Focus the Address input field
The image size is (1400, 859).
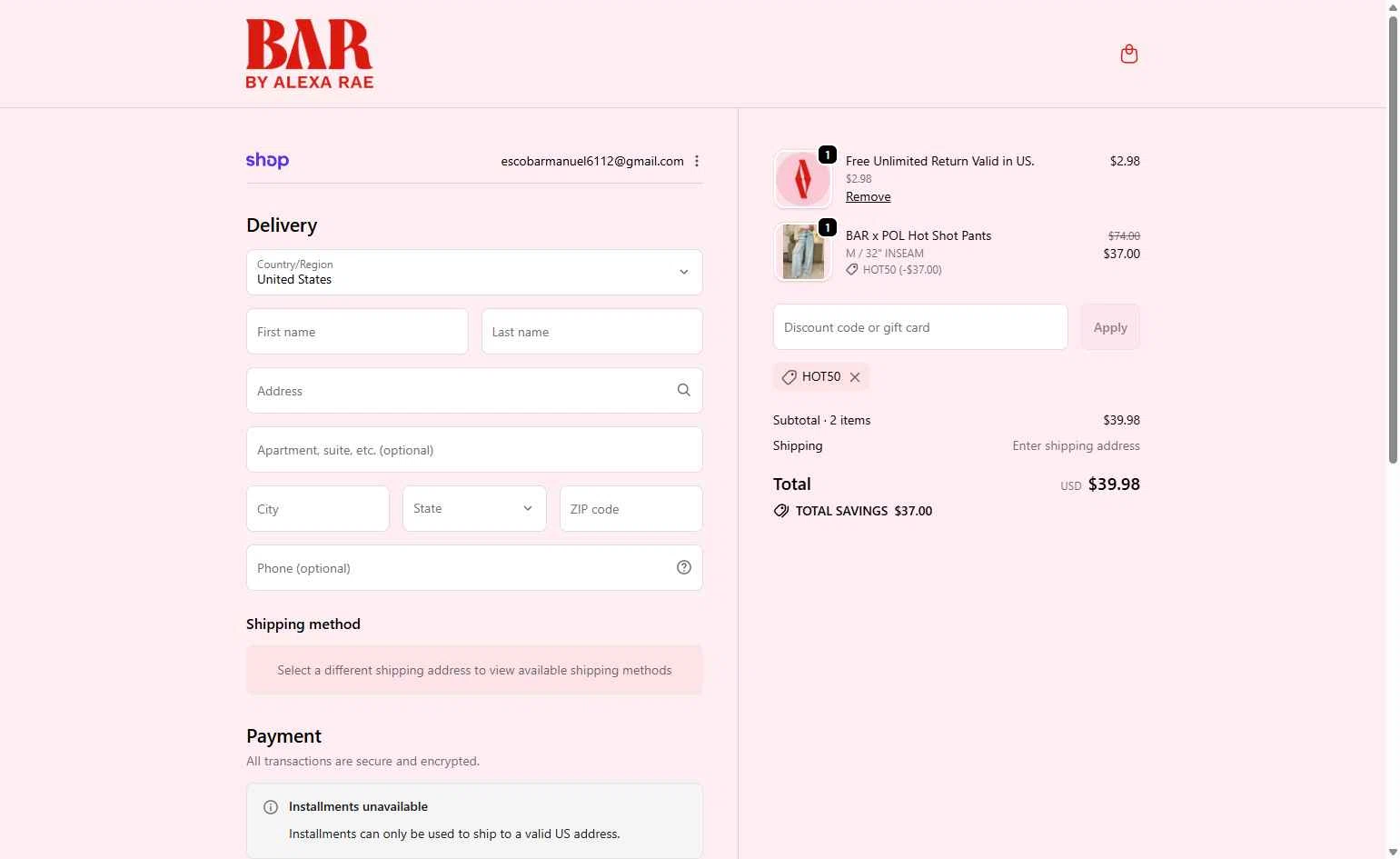[474, 390]
